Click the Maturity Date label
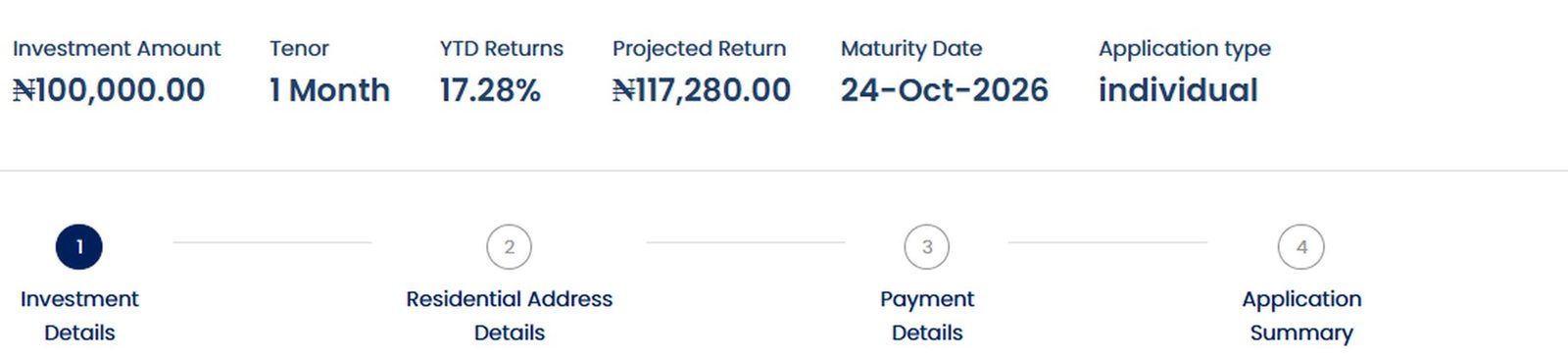 click(x=911, y=49)
